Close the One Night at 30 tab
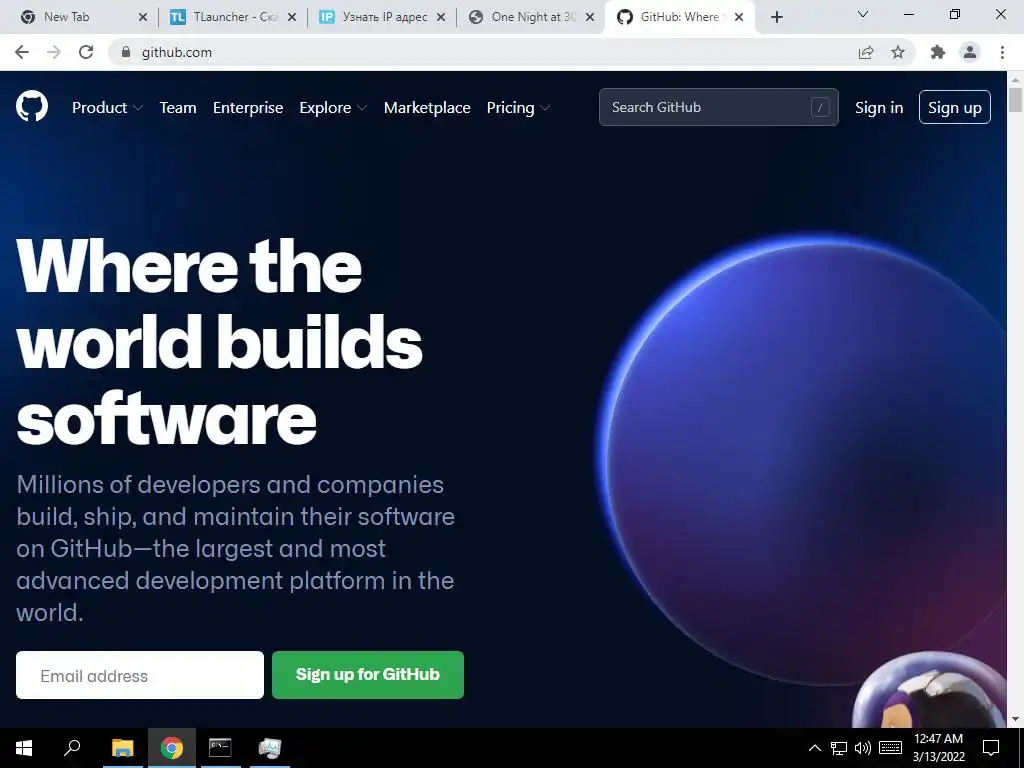 click(590, 17)
